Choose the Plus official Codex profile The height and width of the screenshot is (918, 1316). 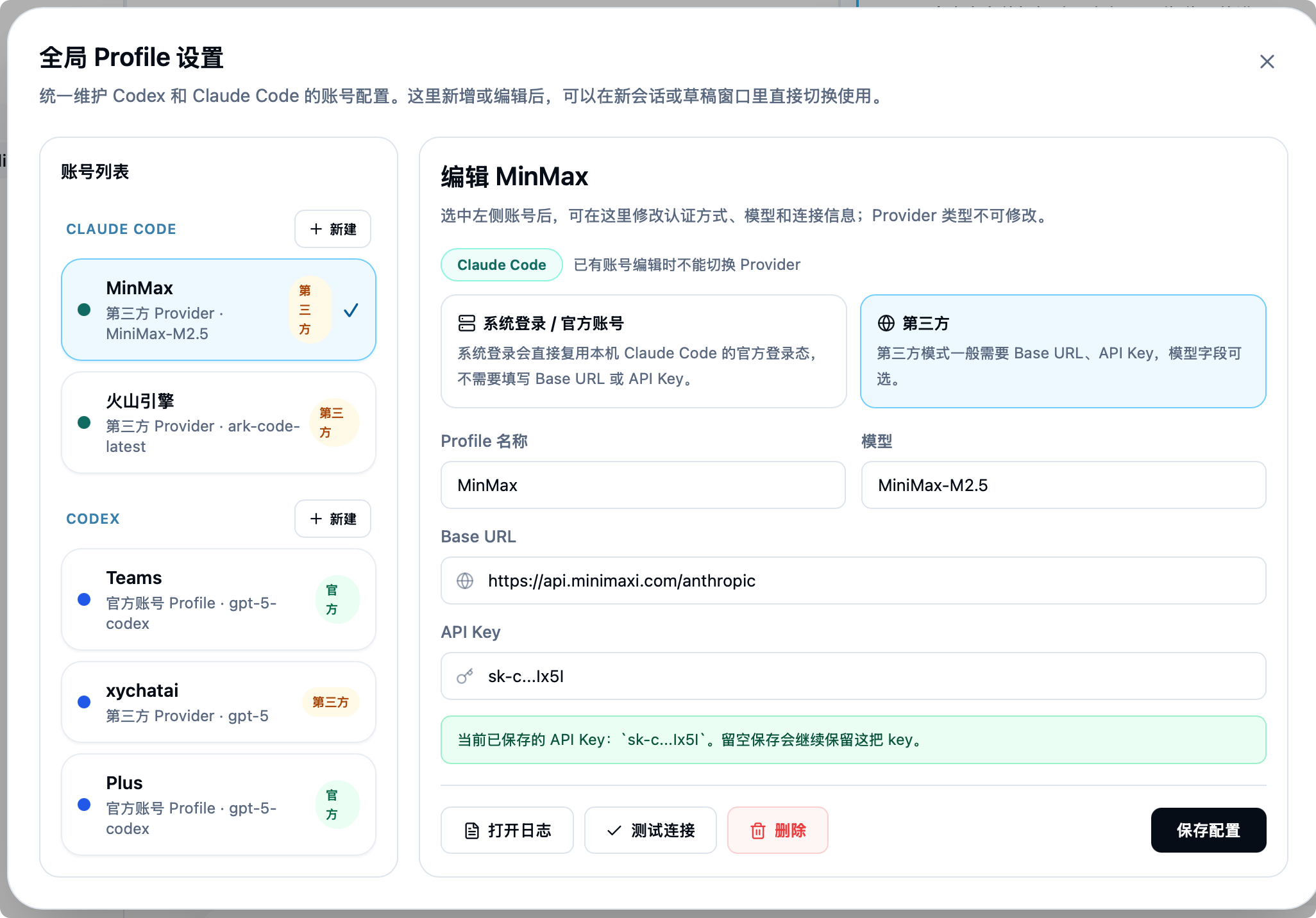pos(218,805)
